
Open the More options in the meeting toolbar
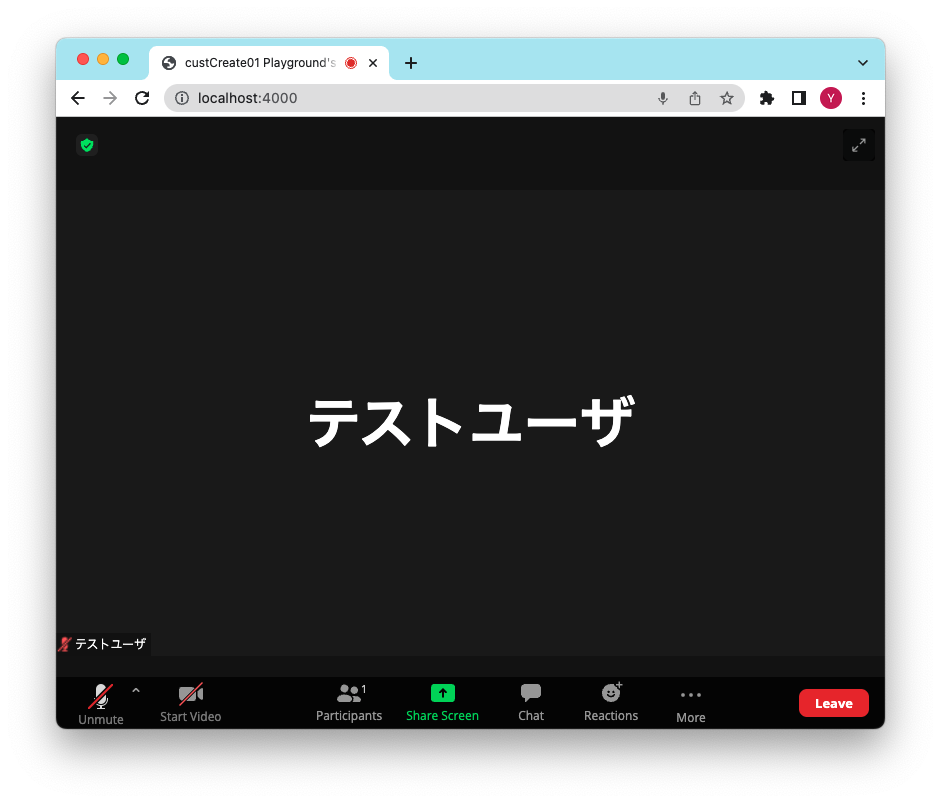[x=690, y=702]
